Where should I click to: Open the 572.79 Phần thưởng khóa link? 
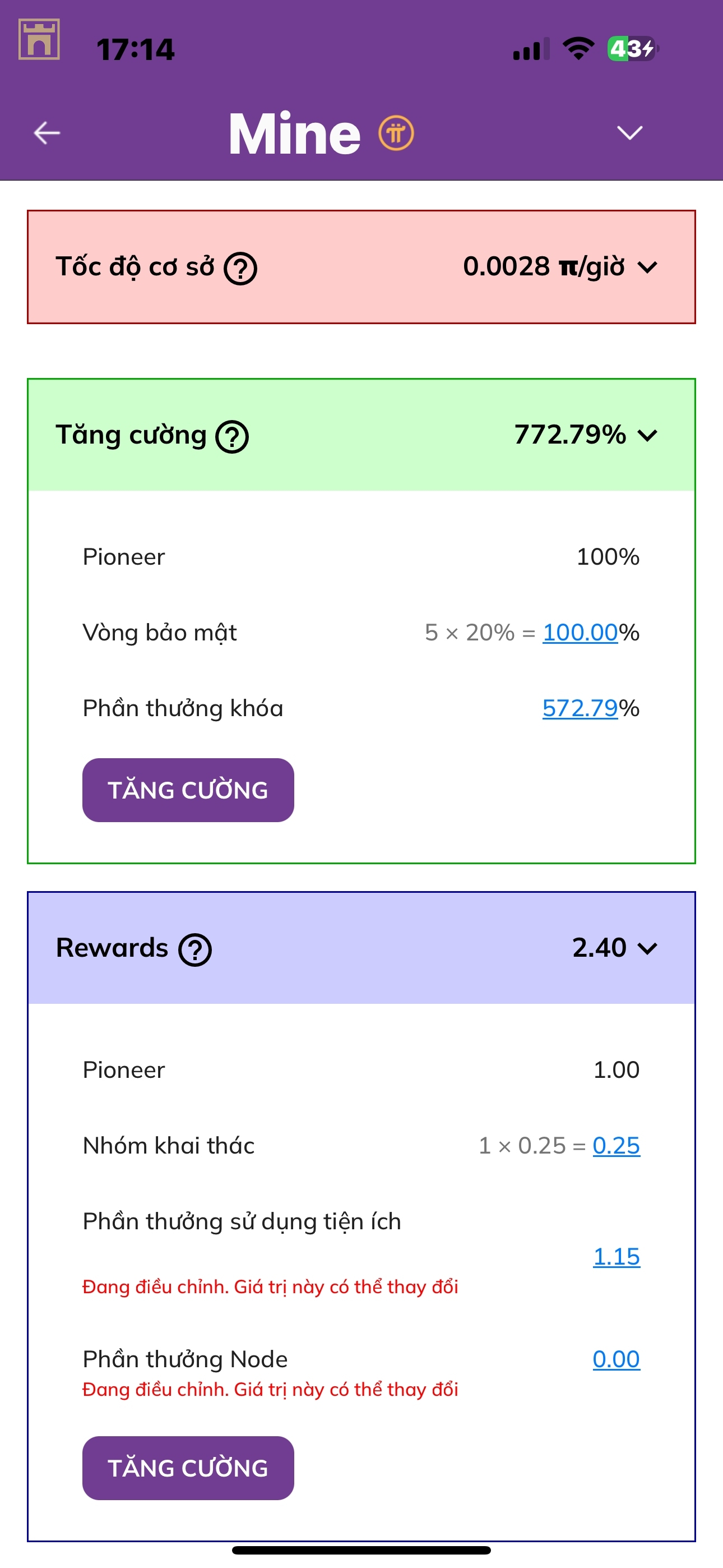580,708
